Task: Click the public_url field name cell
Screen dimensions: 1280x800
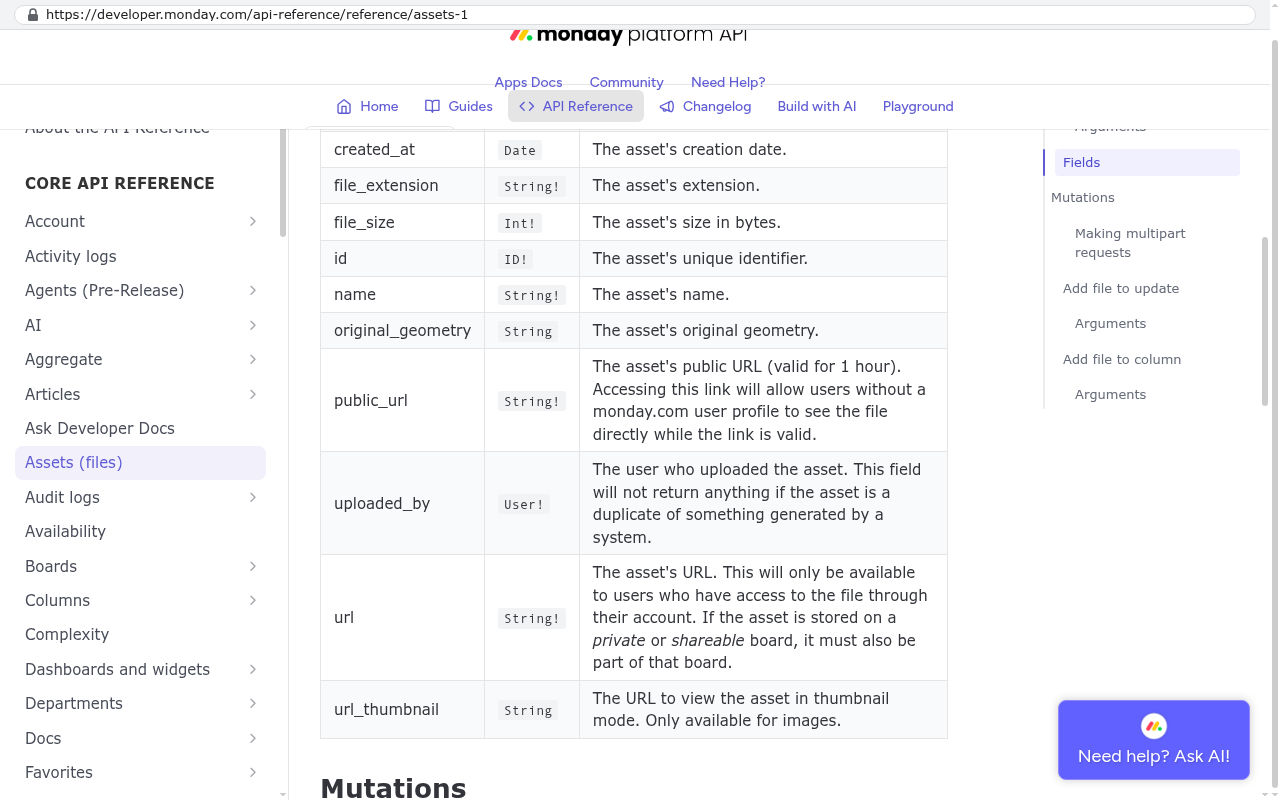Action: pyautogui.click(x=402, y=400)
